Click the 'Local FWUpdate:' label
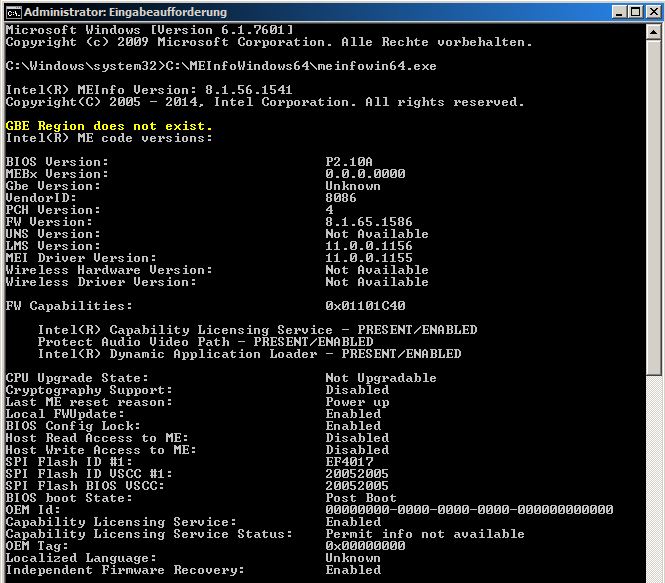 coord(65,414)
